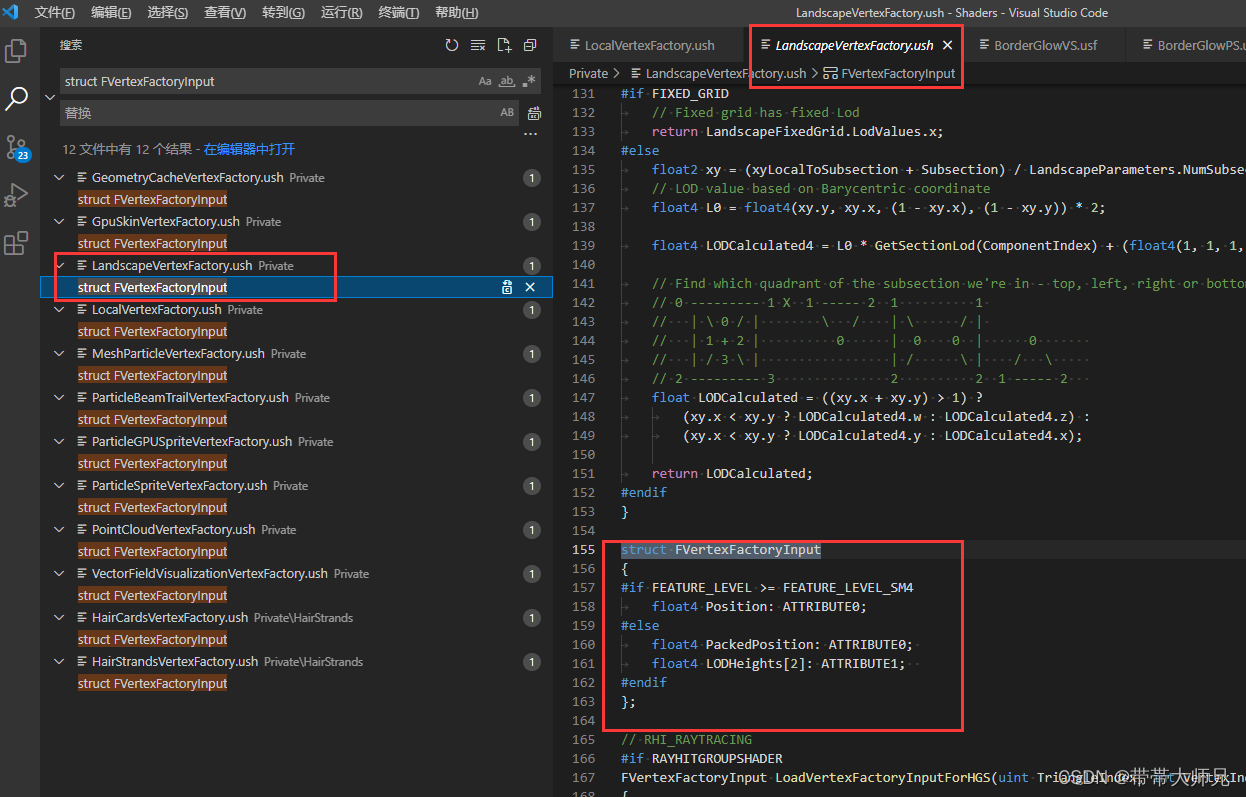Toggle Match Whole Word in search box
1246x797 pixels.
point(507,81)
